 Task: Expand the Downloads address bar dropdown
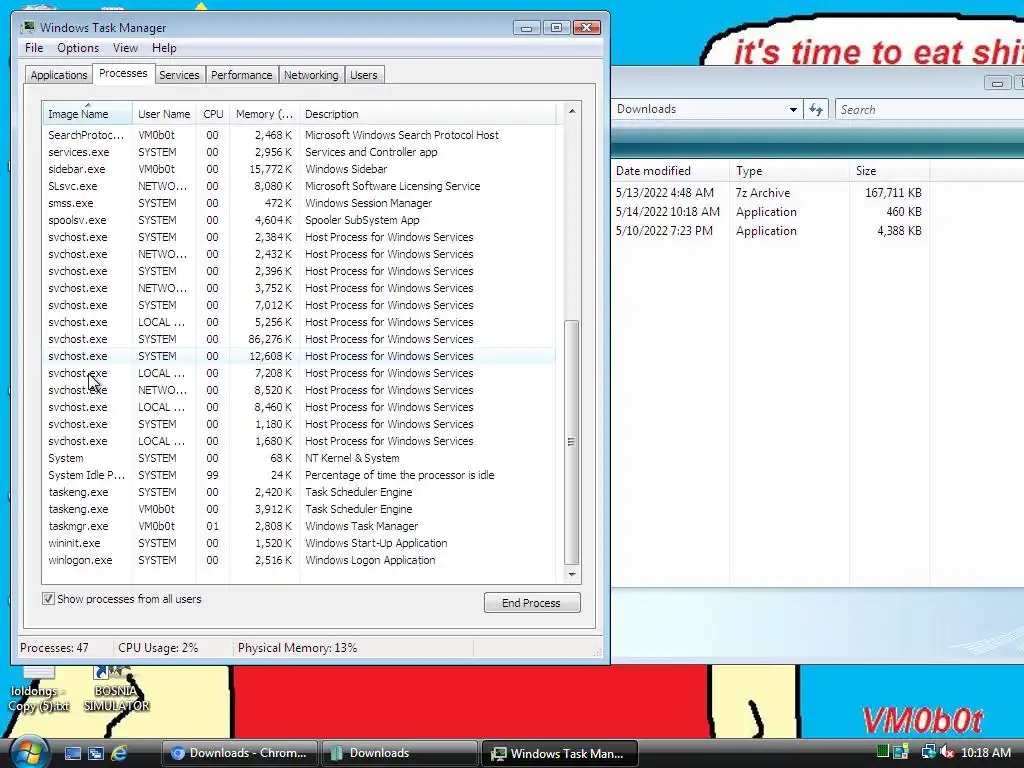click(793, 109)
